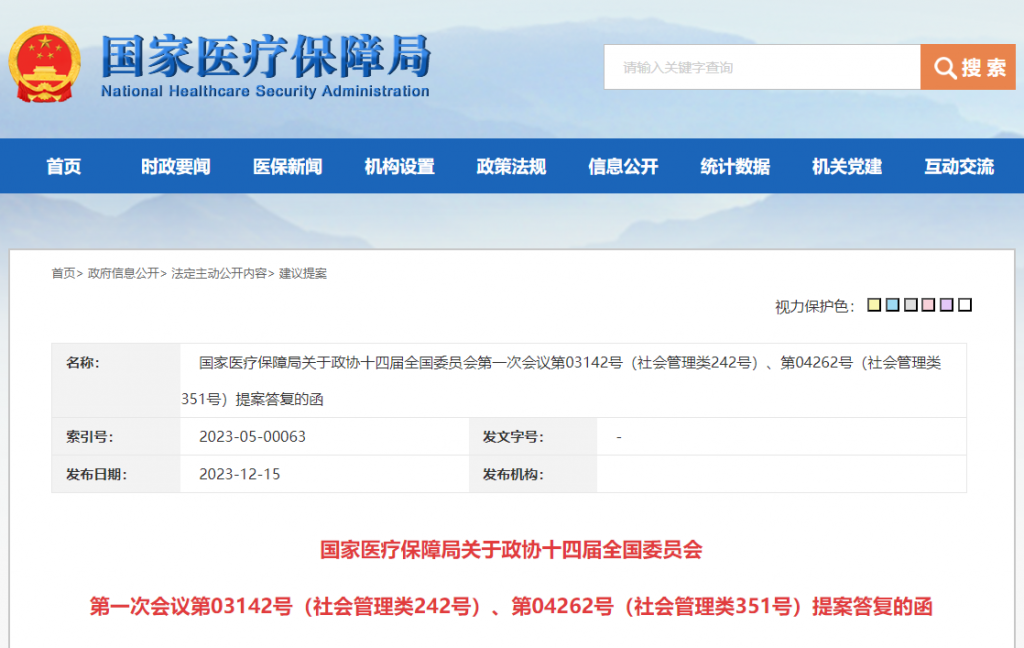Viewport: 1024px width, 648px height.
Task: Open the 医保新闻 menu item
Action: pyautogui.click(x=287, y=167)
